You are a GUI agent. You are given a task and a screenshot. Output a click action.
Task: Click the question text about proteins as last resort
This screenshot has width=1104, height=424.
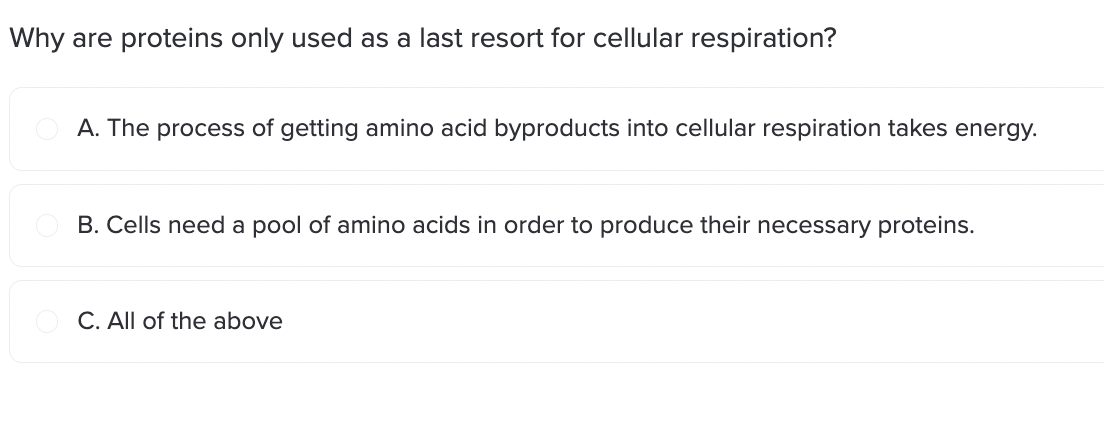pos(422,39)
